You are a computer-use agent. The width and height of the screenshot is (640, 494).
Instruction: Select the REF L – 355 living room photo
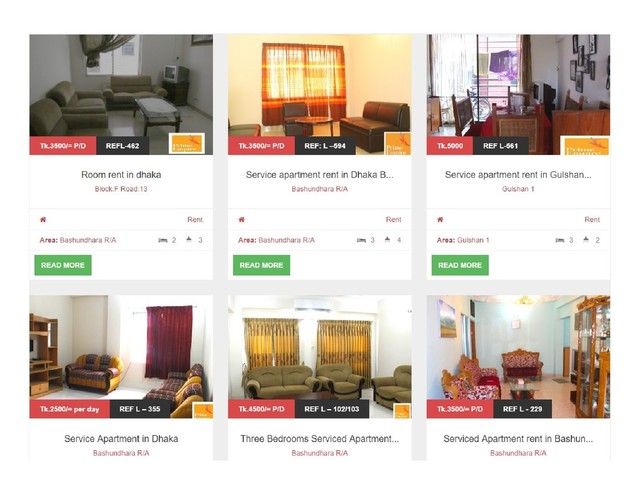(x=121, y=356)
